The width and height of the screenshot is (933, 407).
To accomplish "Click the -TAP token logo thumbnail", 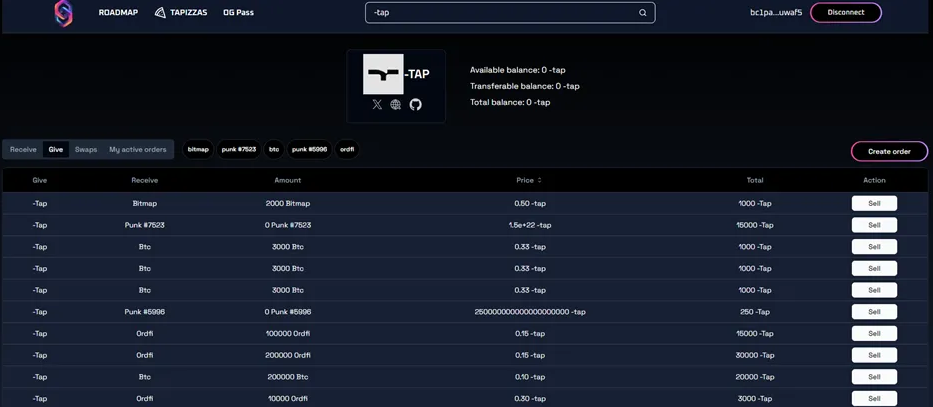I will 383,74.
